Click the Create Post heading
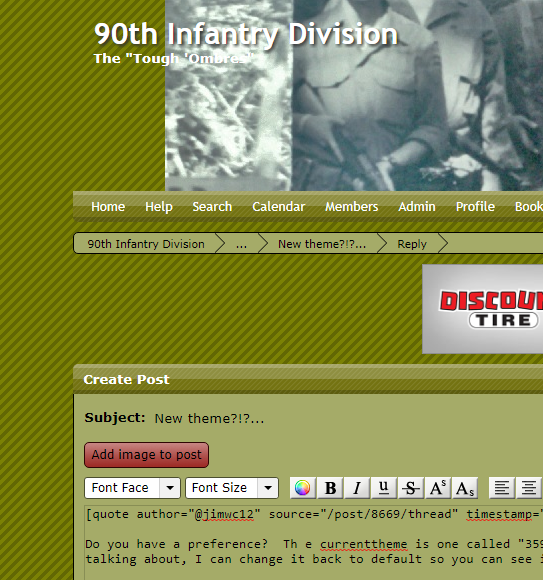The width and height of the screenshot is (543, 580). point(126,380)
